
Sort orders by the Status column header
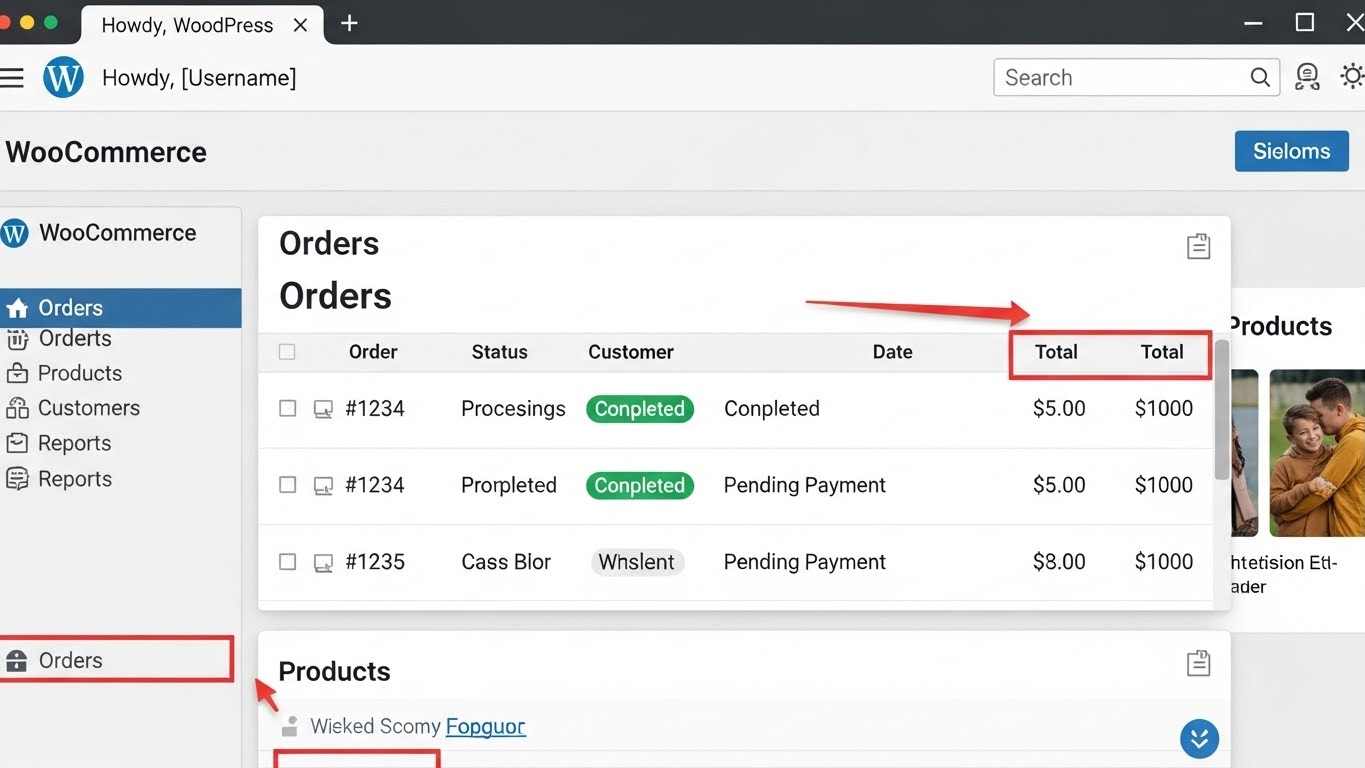(x=499, y=352)
